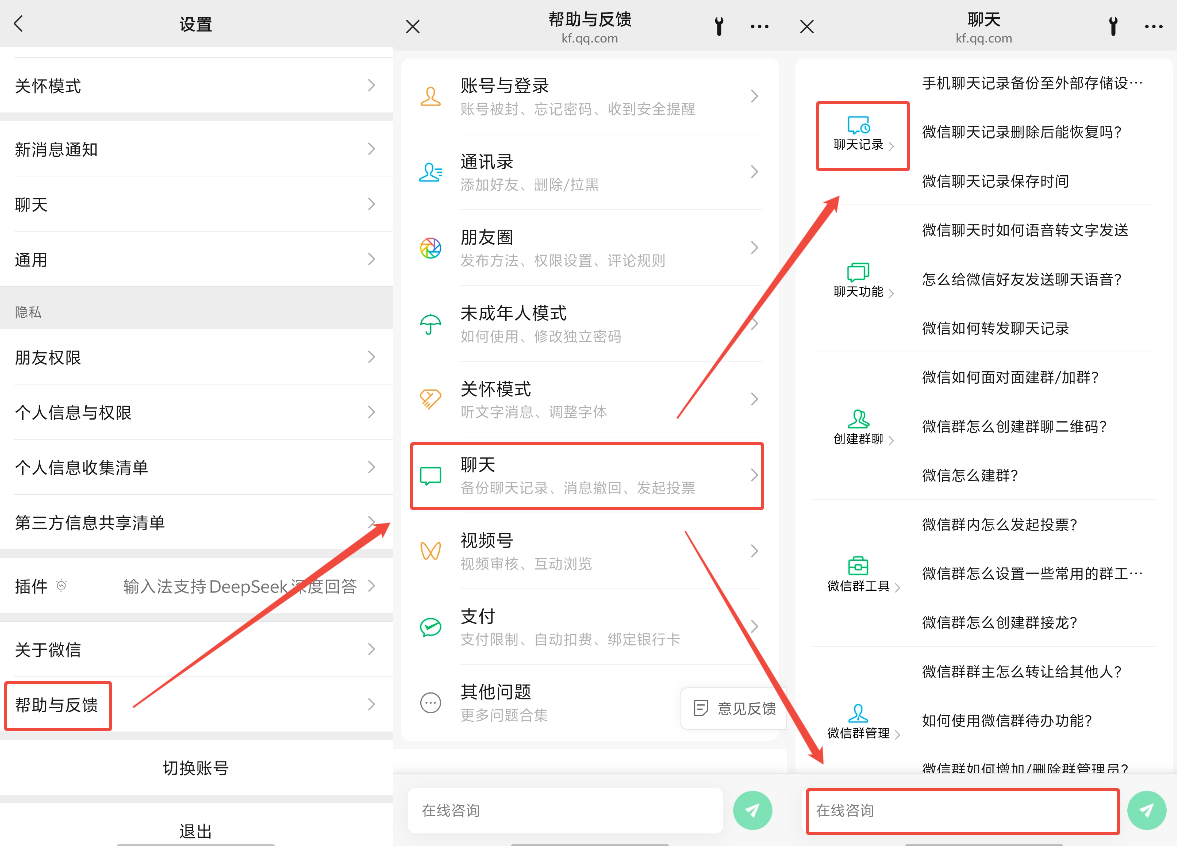Open 微信群怎么创建群接龙？ question

[1000, 622]
